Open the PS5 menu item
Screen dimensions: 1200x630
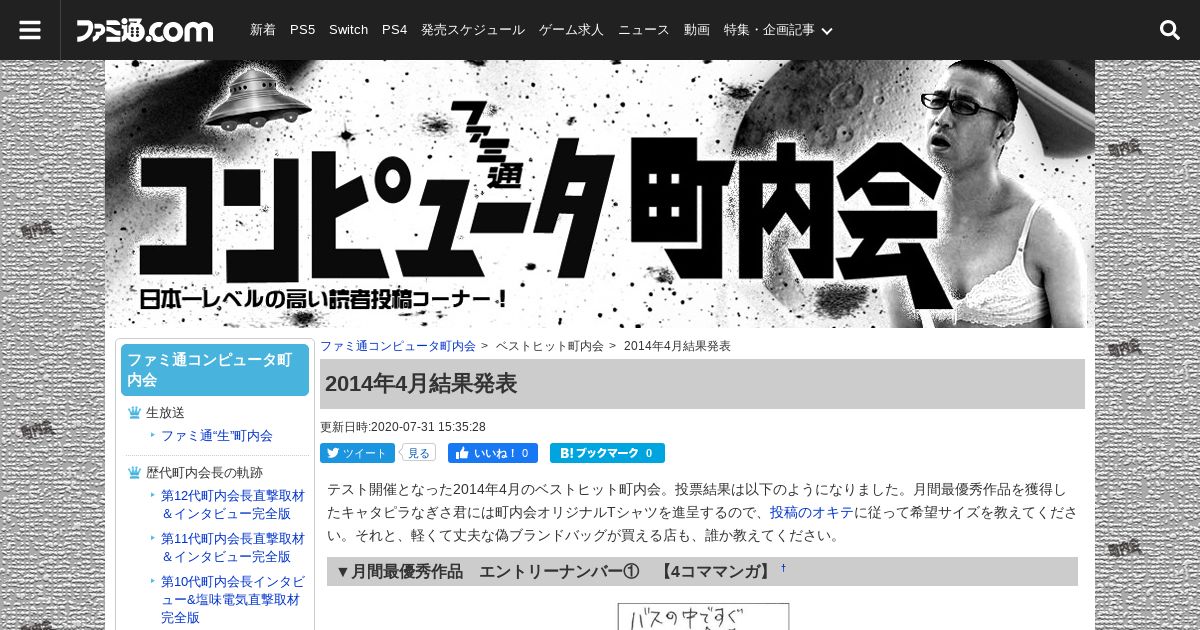pyautogui.click(x=302, y=30)
